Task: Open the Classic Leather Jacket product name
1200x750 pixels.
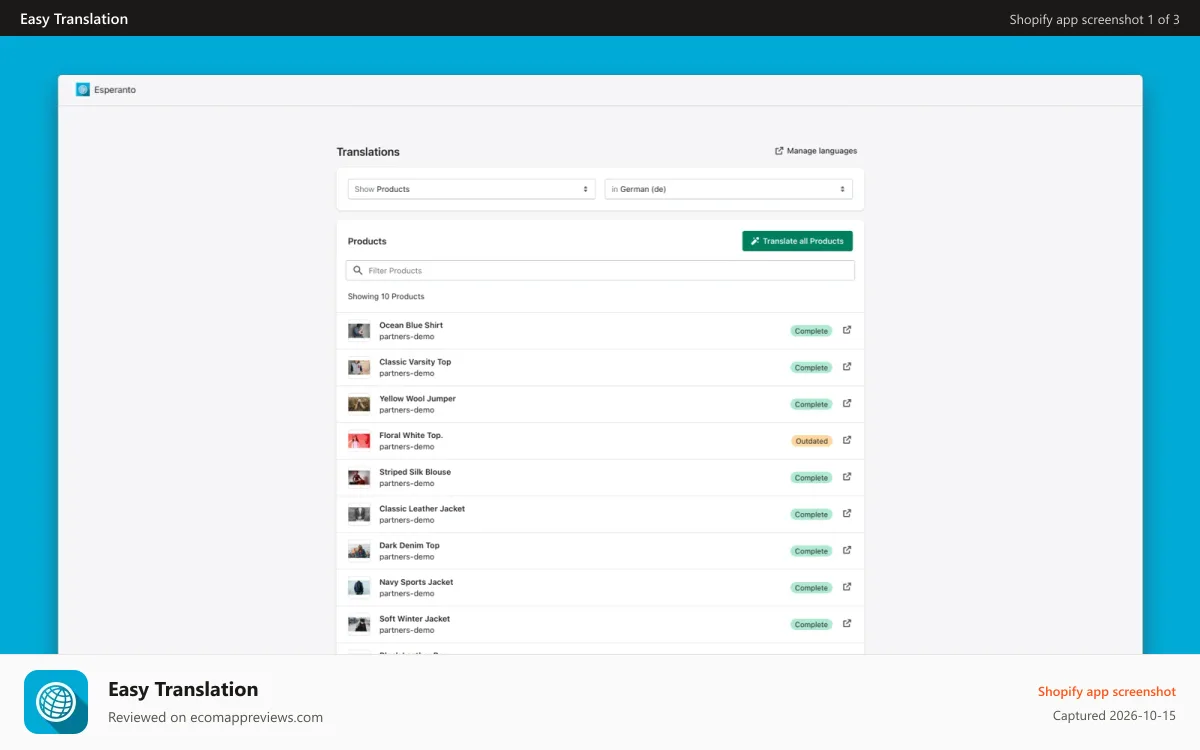Action: coord(422,508)
